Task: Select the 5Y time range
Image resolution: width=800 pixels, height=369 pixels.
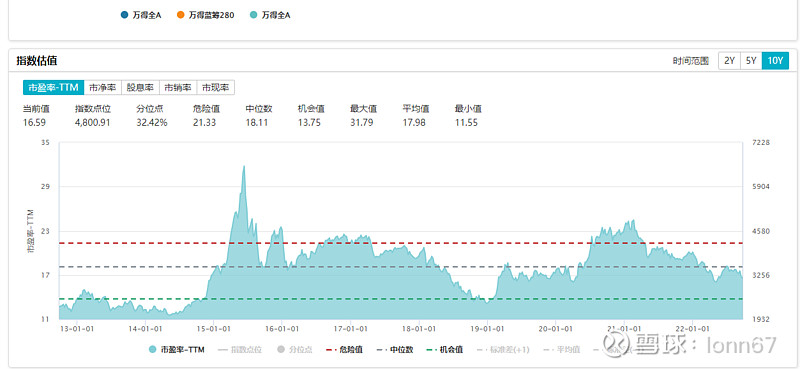Action: pyautogui.click(x=751, y=60)
